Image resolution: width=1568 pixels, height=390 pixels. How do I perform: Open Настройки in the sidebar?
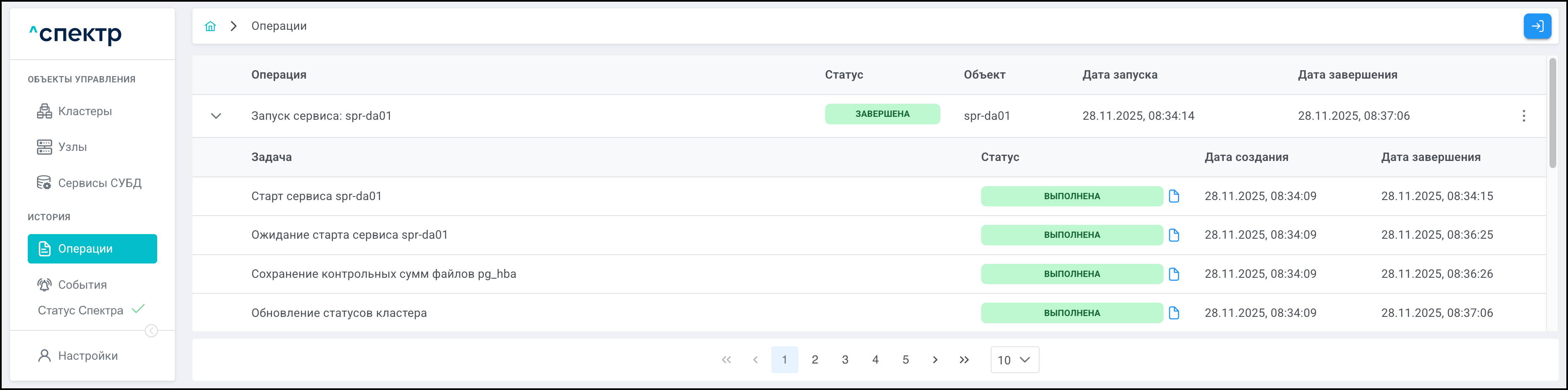pos(88,356)
